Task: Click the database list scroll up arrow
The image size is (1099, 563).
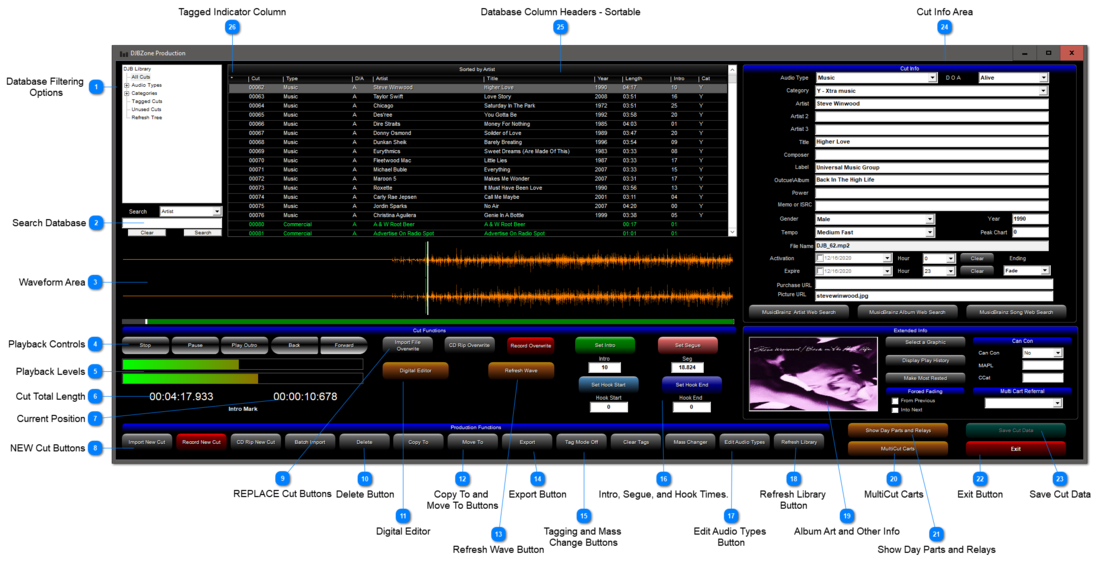Action: [x=732, y=69]
